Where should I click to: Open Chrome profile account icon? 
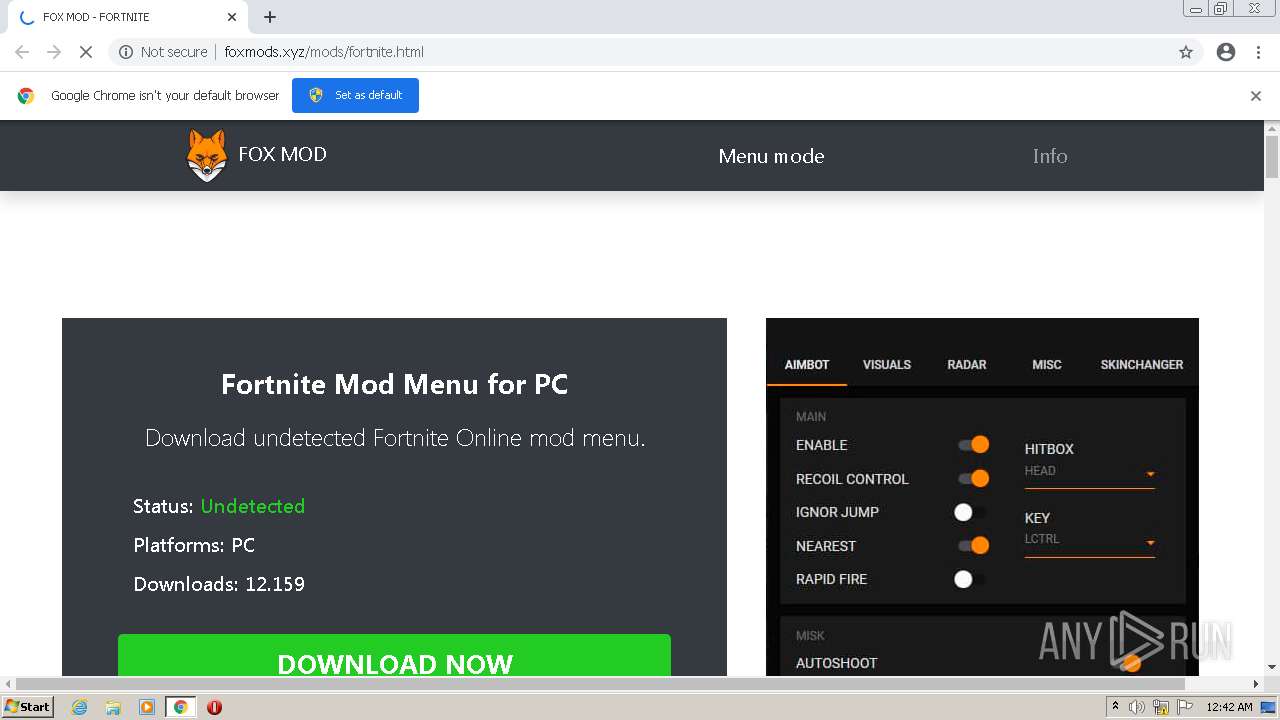click(1226, 52)
